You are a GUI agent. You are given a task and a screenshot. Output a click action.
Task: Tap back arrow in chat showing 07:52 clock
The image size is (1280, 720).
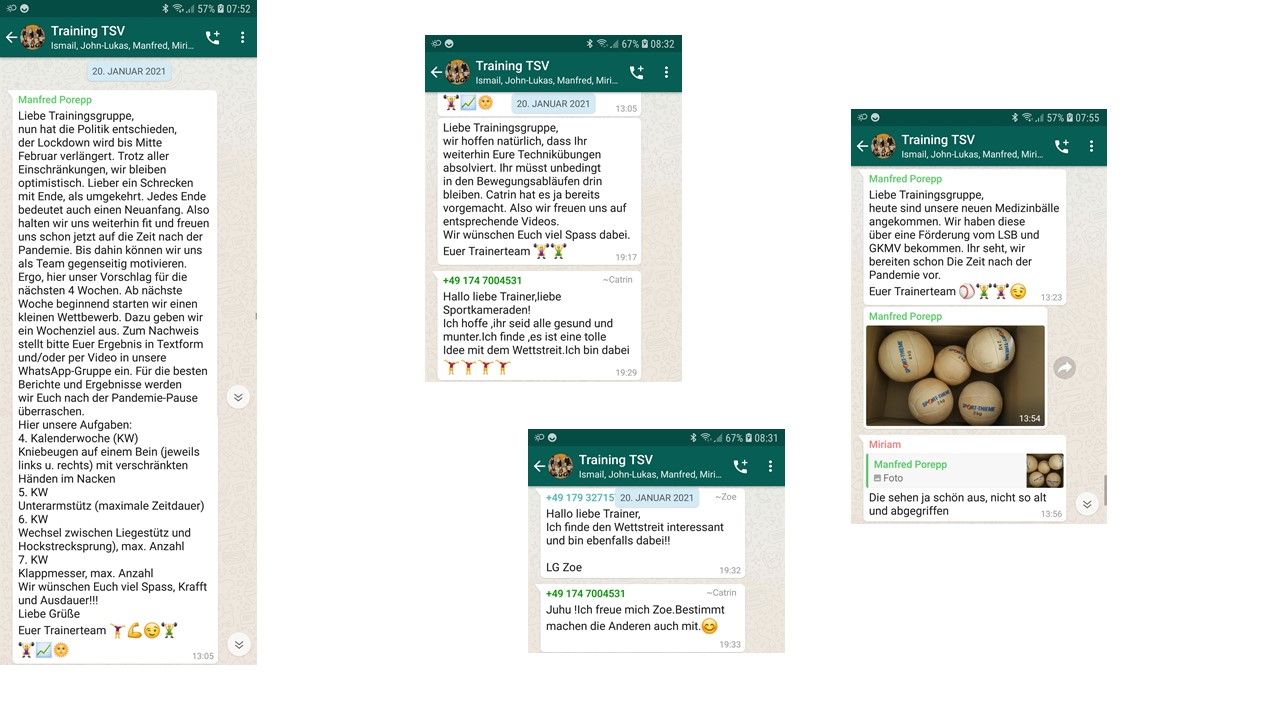11,37
